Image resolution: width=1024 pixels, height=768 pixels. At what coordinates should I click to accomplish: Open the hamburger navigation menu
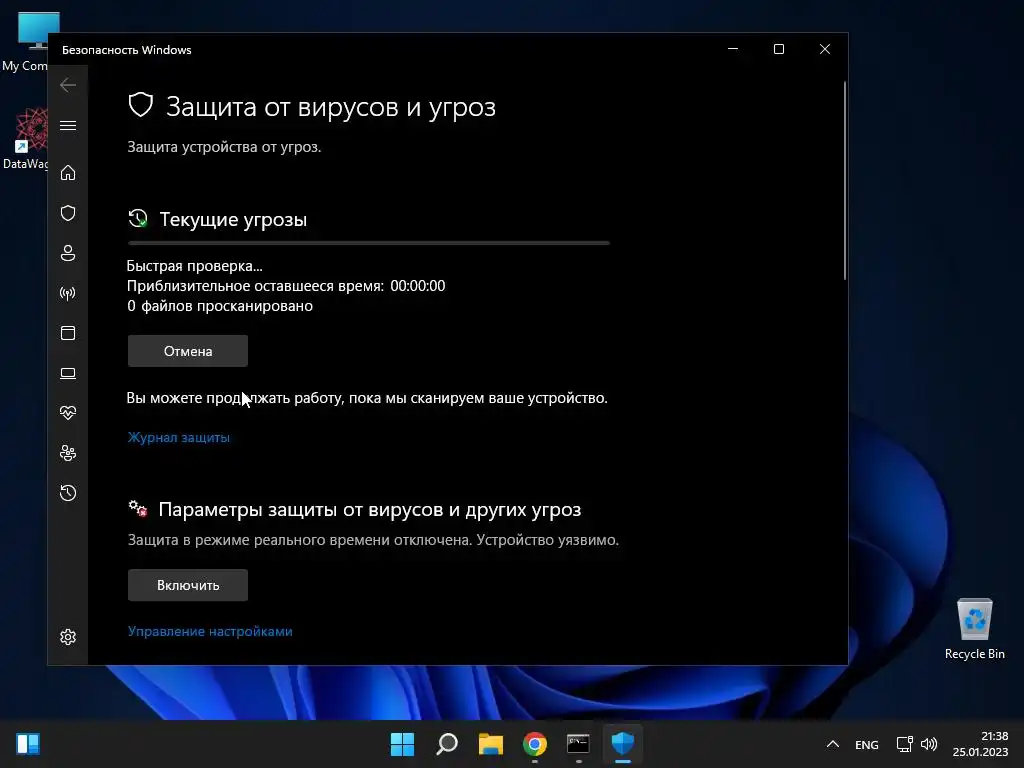tap(68, 125)
